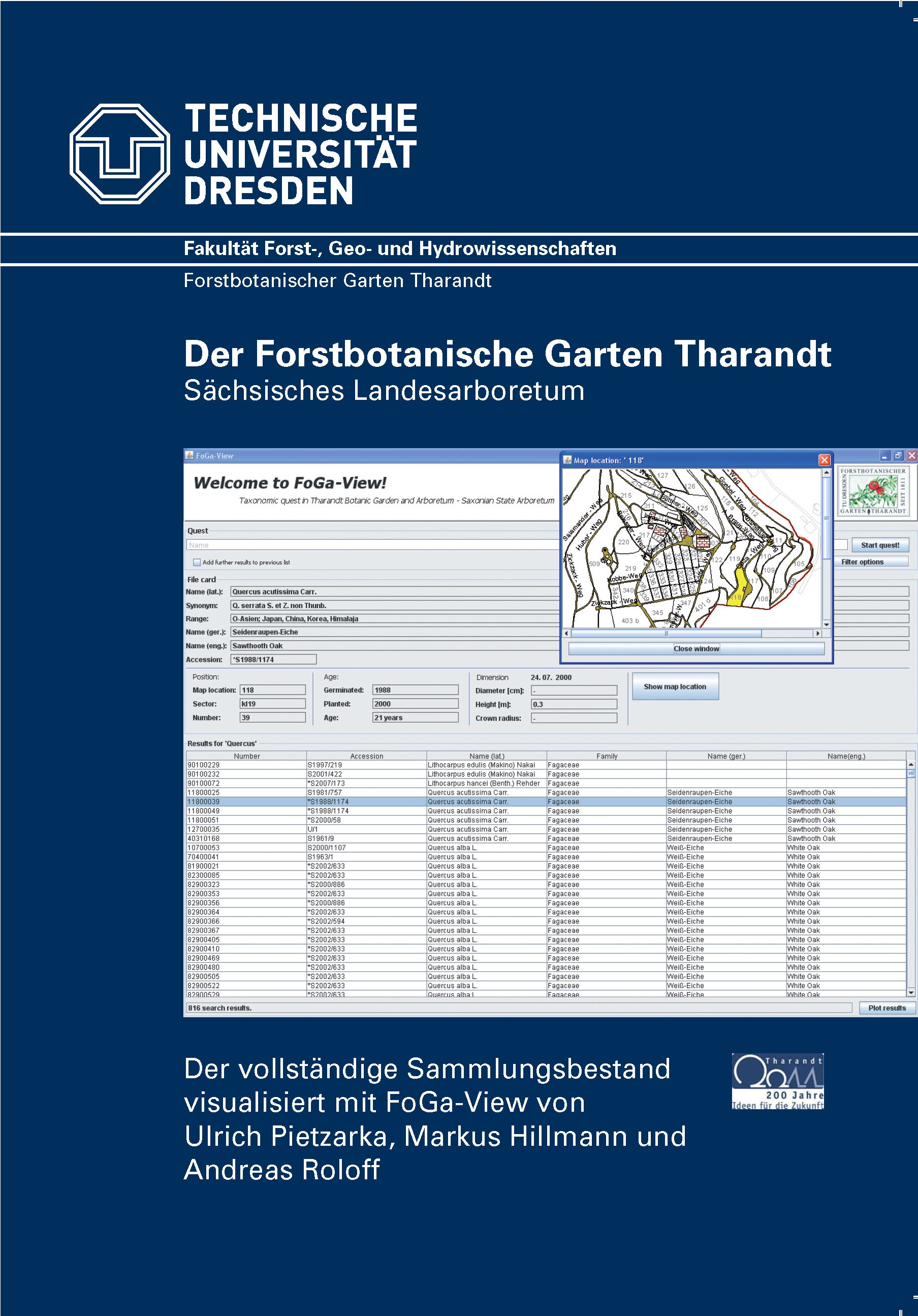Screen dimensions: 918x1316
Task: Select result row 10700053 Quercus alba
Action: (547, 848)
